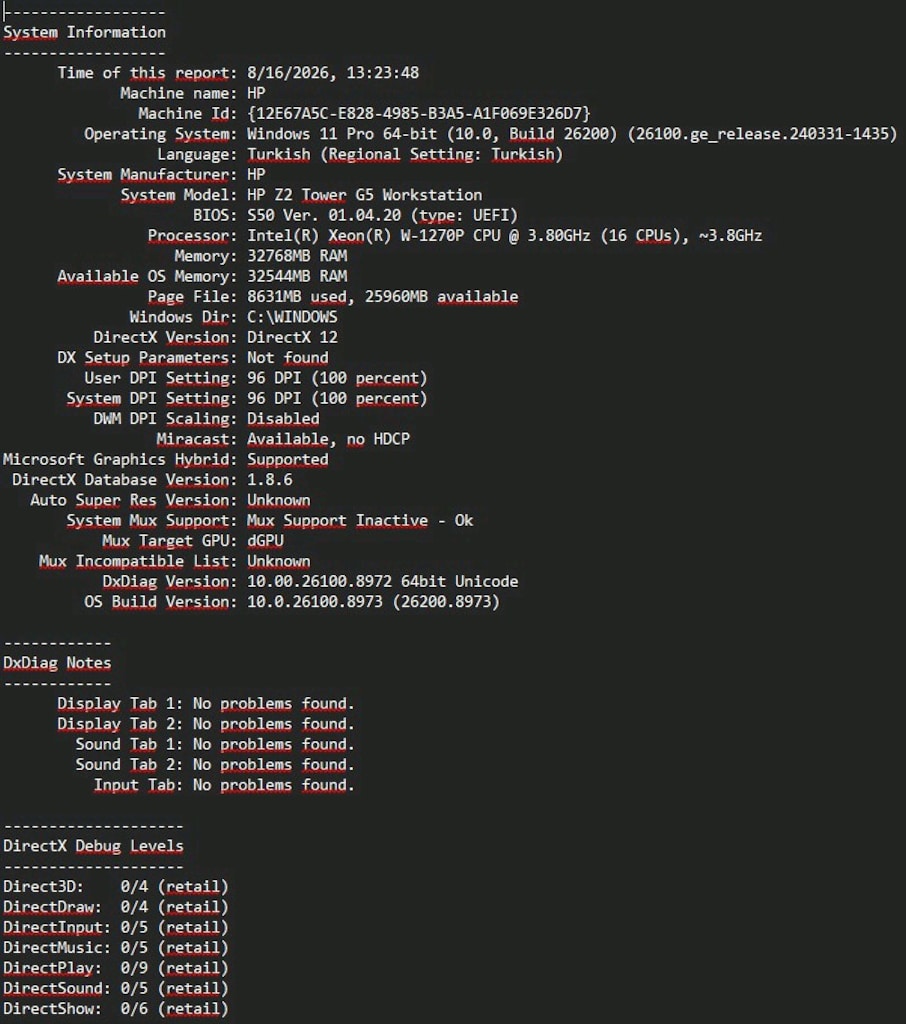Click the DirectX 12 version value
Screen dimensions: 906x1024
(x=292, y=337)
